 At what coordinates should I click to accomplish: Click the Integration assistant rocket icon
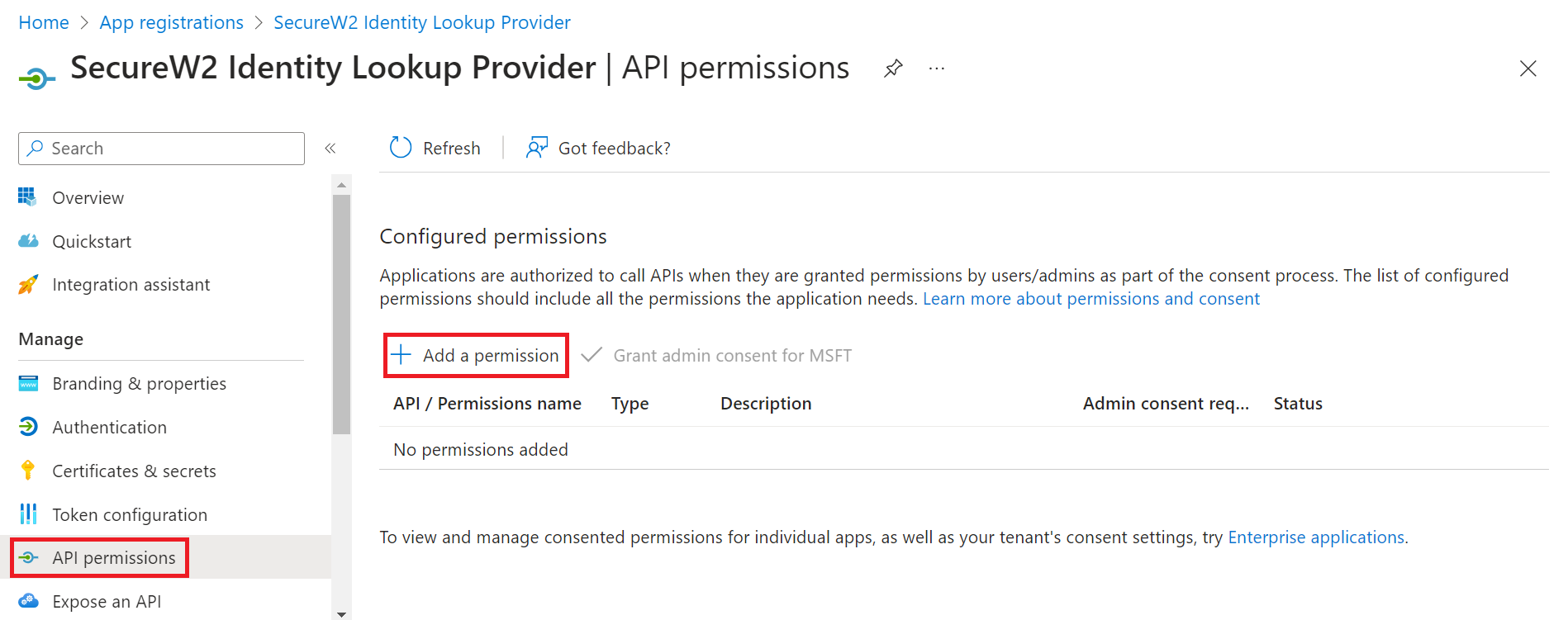pos(28,285)
